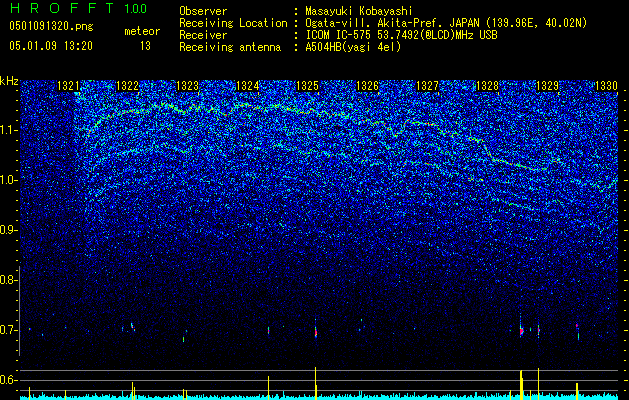Click the meteor count value 13
This screenshot has height=400, width=629.
145,46
